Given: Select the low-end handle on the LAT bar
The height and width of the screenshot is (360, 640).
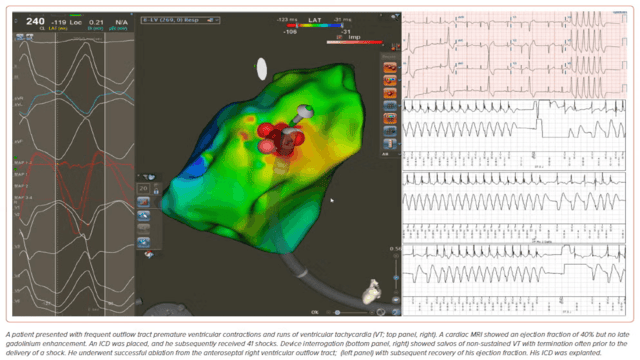Looking at the screenshot, I should (x=296, y=26).
